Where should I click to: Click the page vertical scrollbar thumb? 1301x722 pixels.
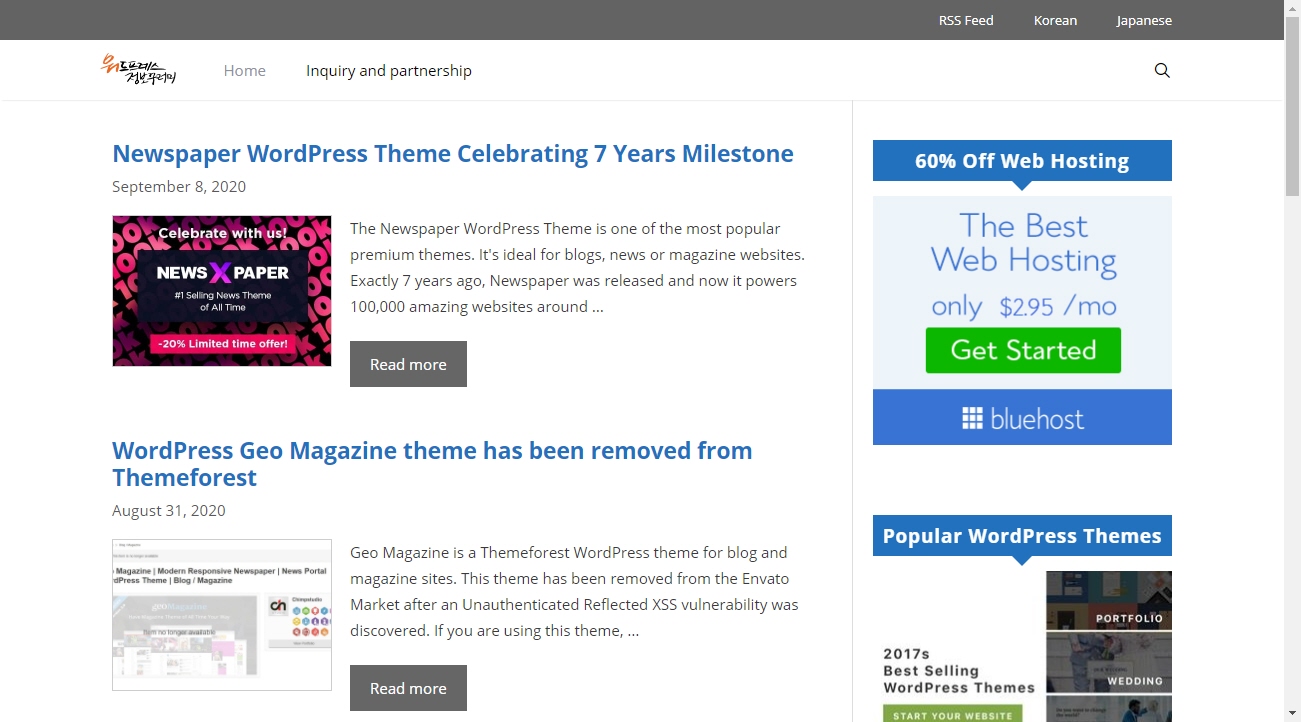tap(1292, 108)
